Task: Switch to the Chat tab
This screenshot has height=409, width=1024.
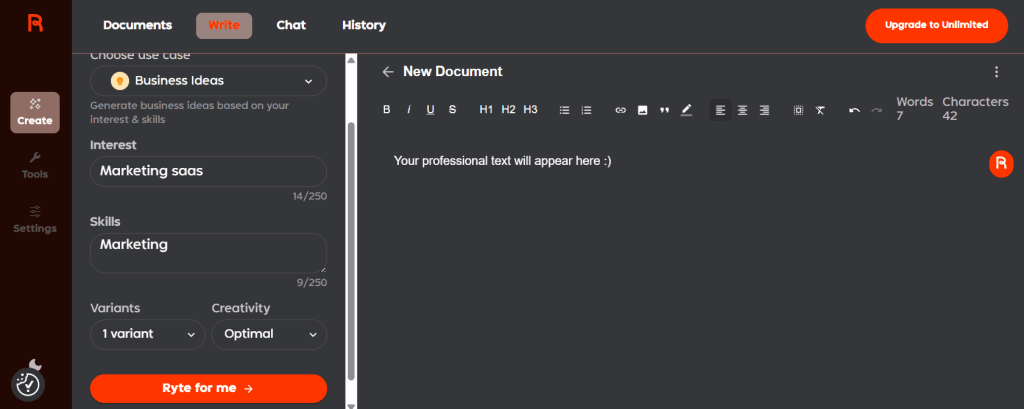Action: coord(291,25)
